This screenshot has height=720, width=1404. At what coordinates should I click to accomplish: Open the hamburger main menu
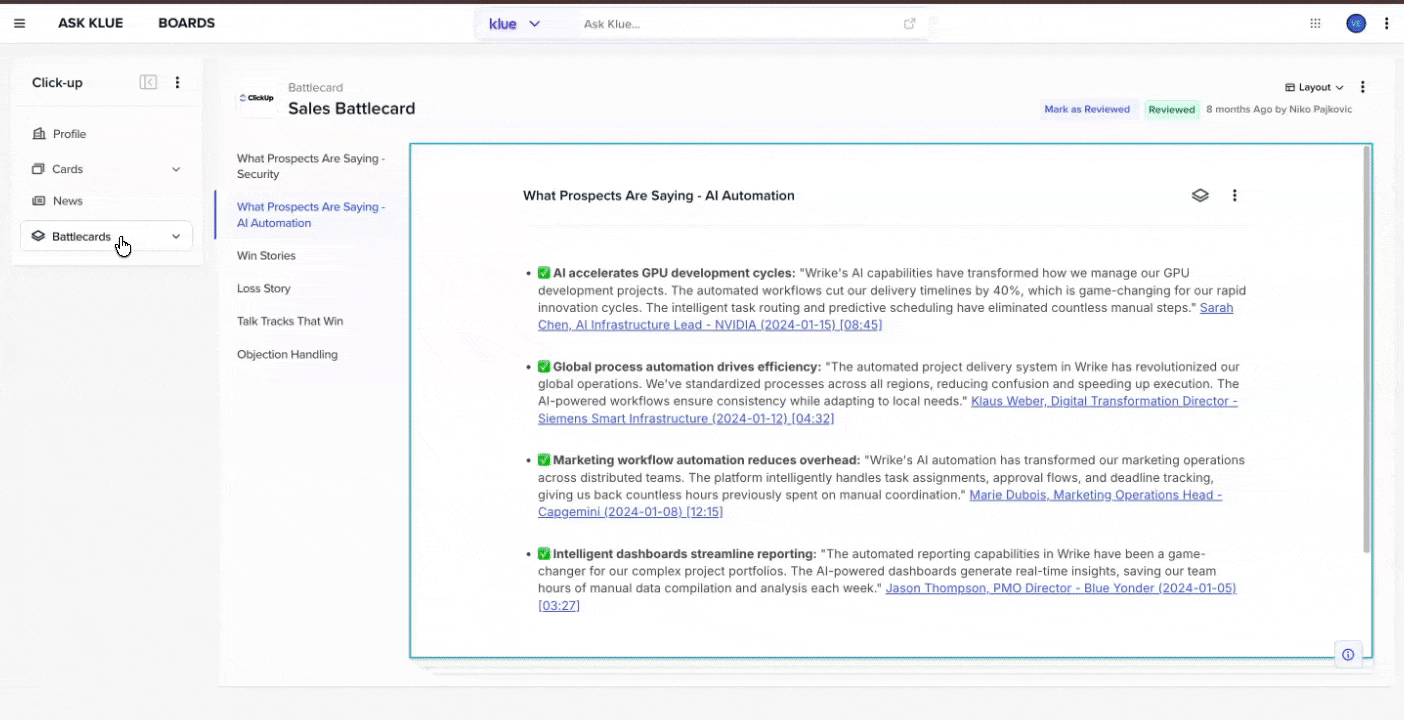tap(19, 23)
